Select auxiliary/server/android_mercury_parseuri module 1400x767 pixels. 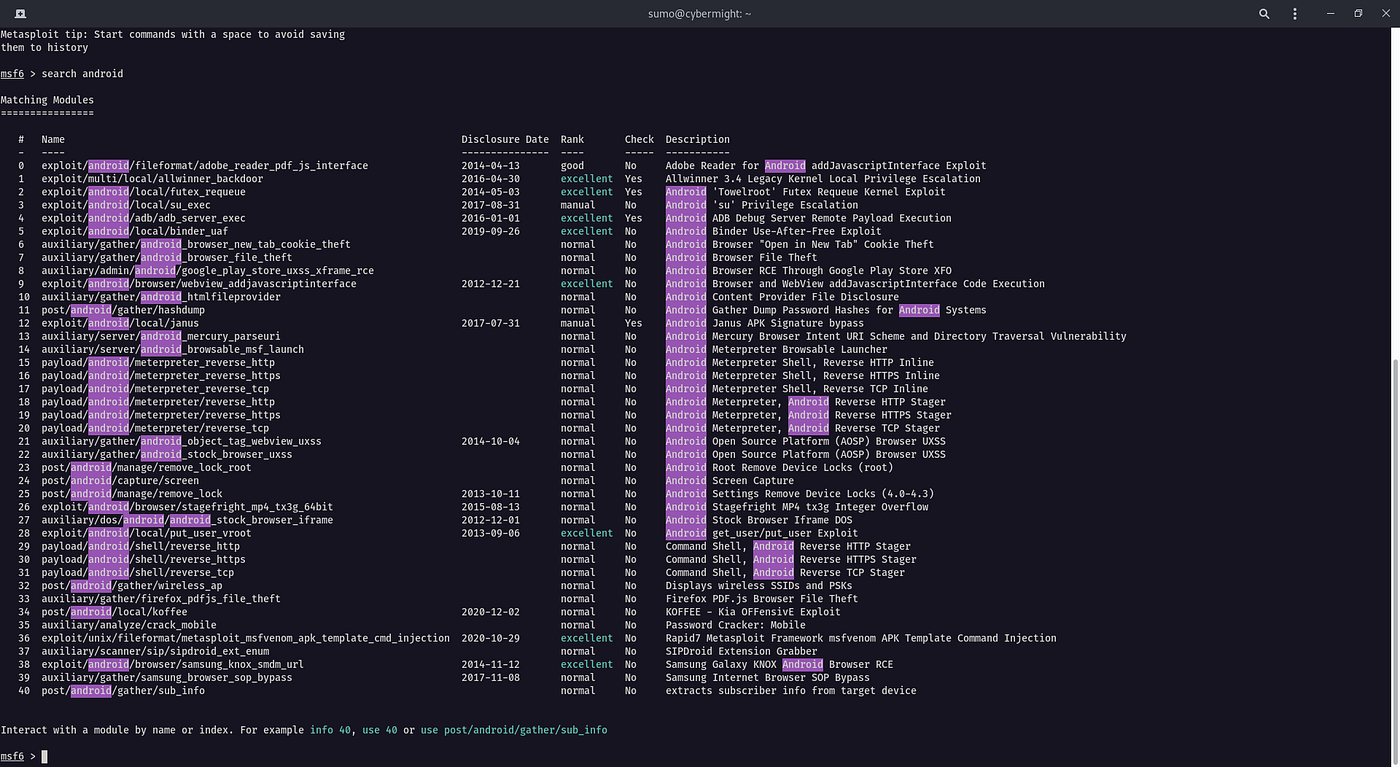coord(161,336)
